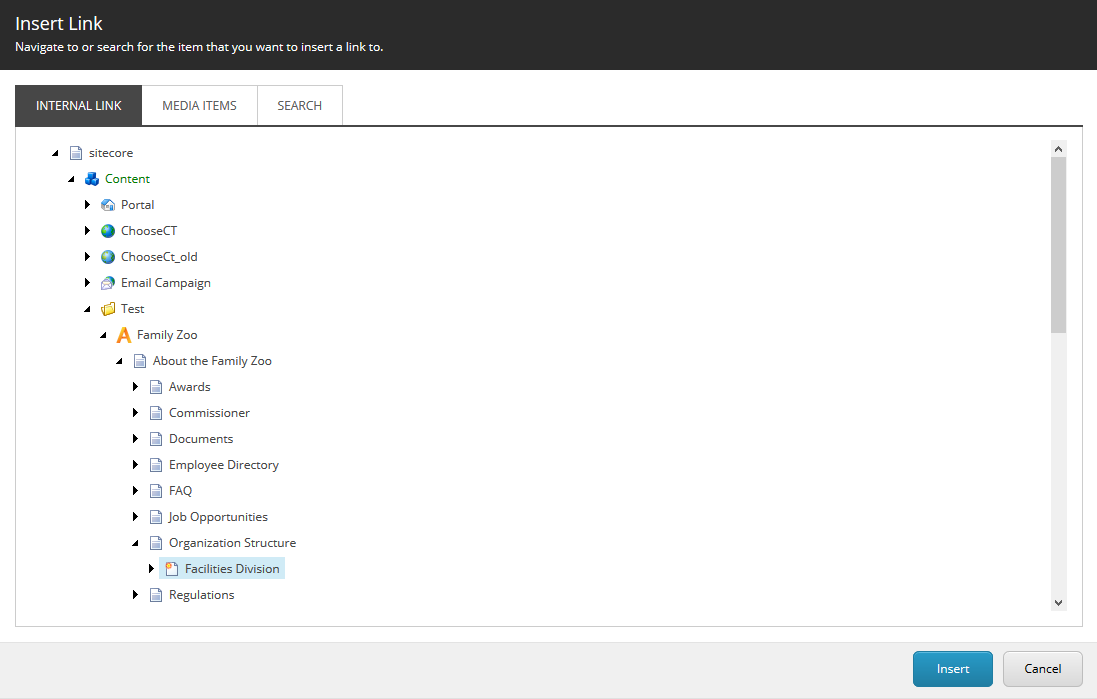Click the scrollbar down arrow
The width and height of the screenshot is (1097, 699).
1058,602
